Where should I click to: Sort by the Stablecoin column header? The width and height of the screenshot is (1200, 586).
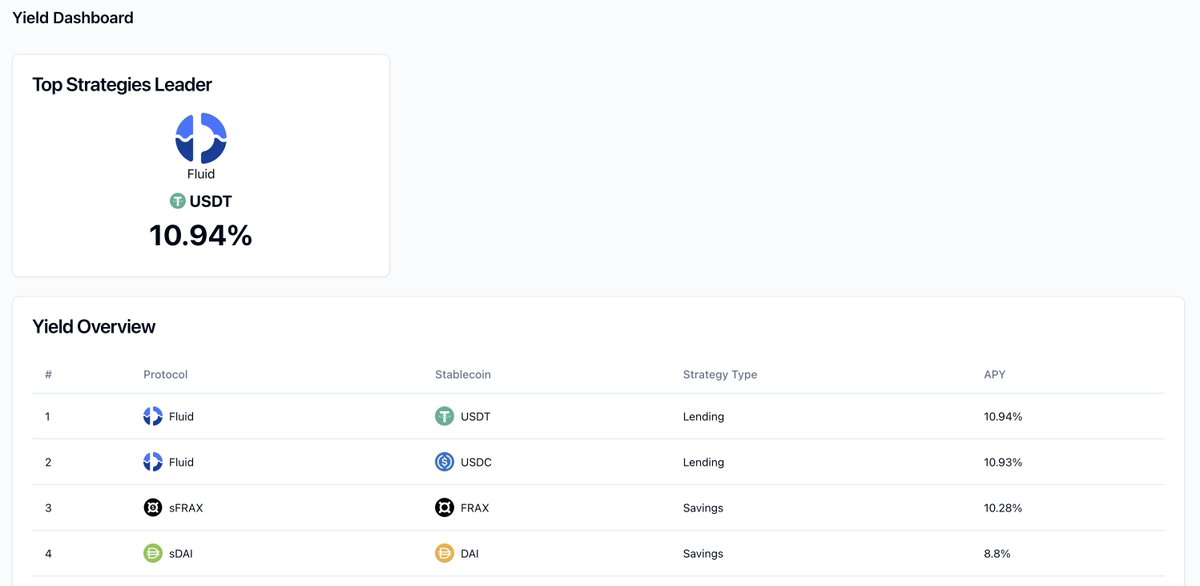pyautogui.click(x=462, y=374)
